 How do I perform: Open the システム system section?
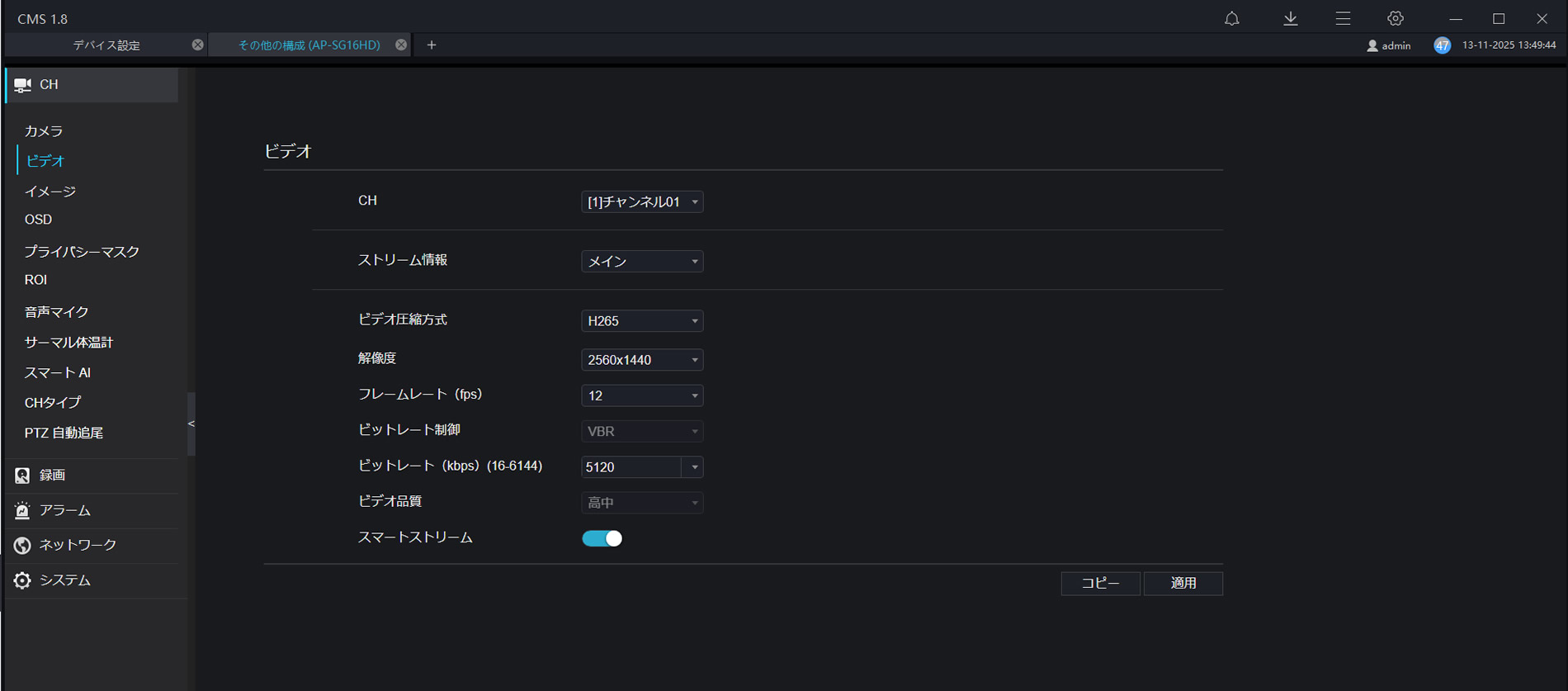64,581
